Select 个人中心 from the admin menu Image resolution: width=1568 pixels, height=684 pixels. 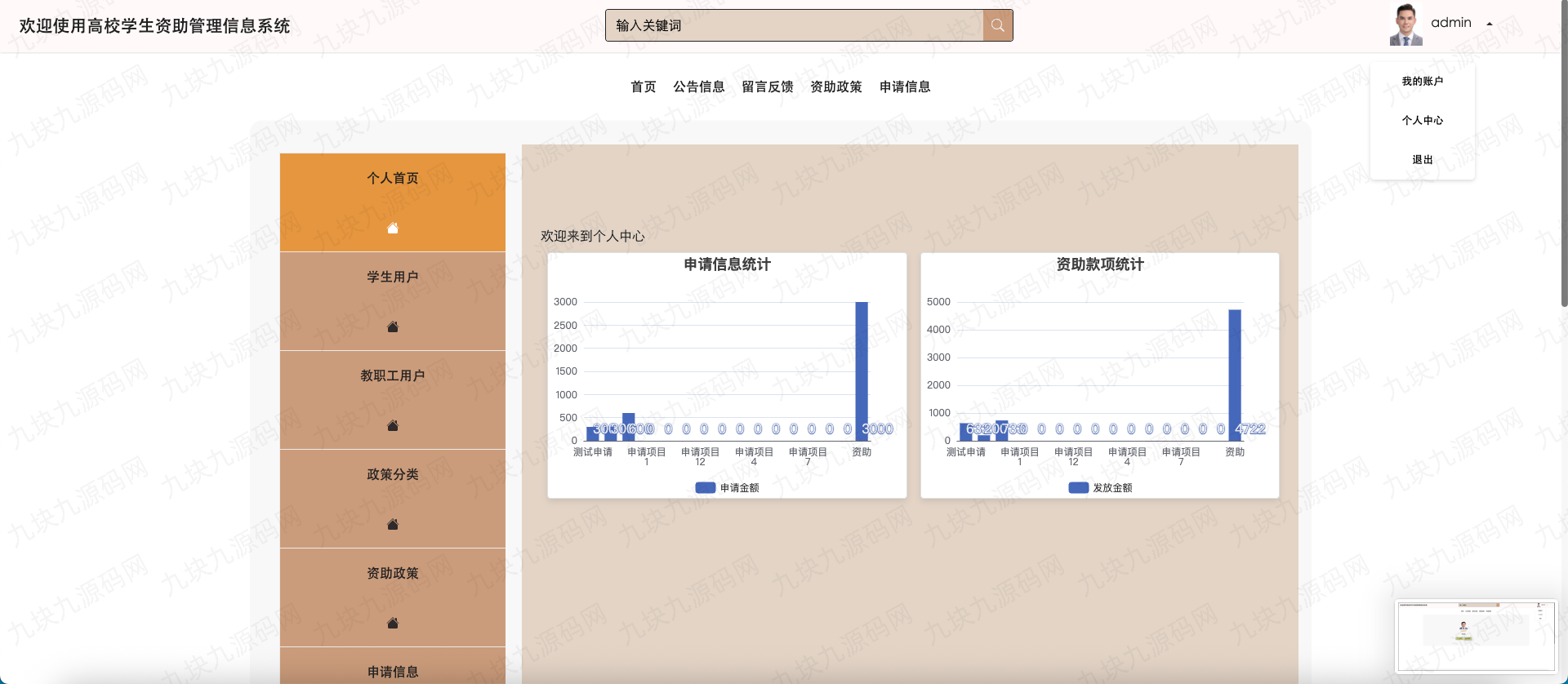(x=1423, y=120)
